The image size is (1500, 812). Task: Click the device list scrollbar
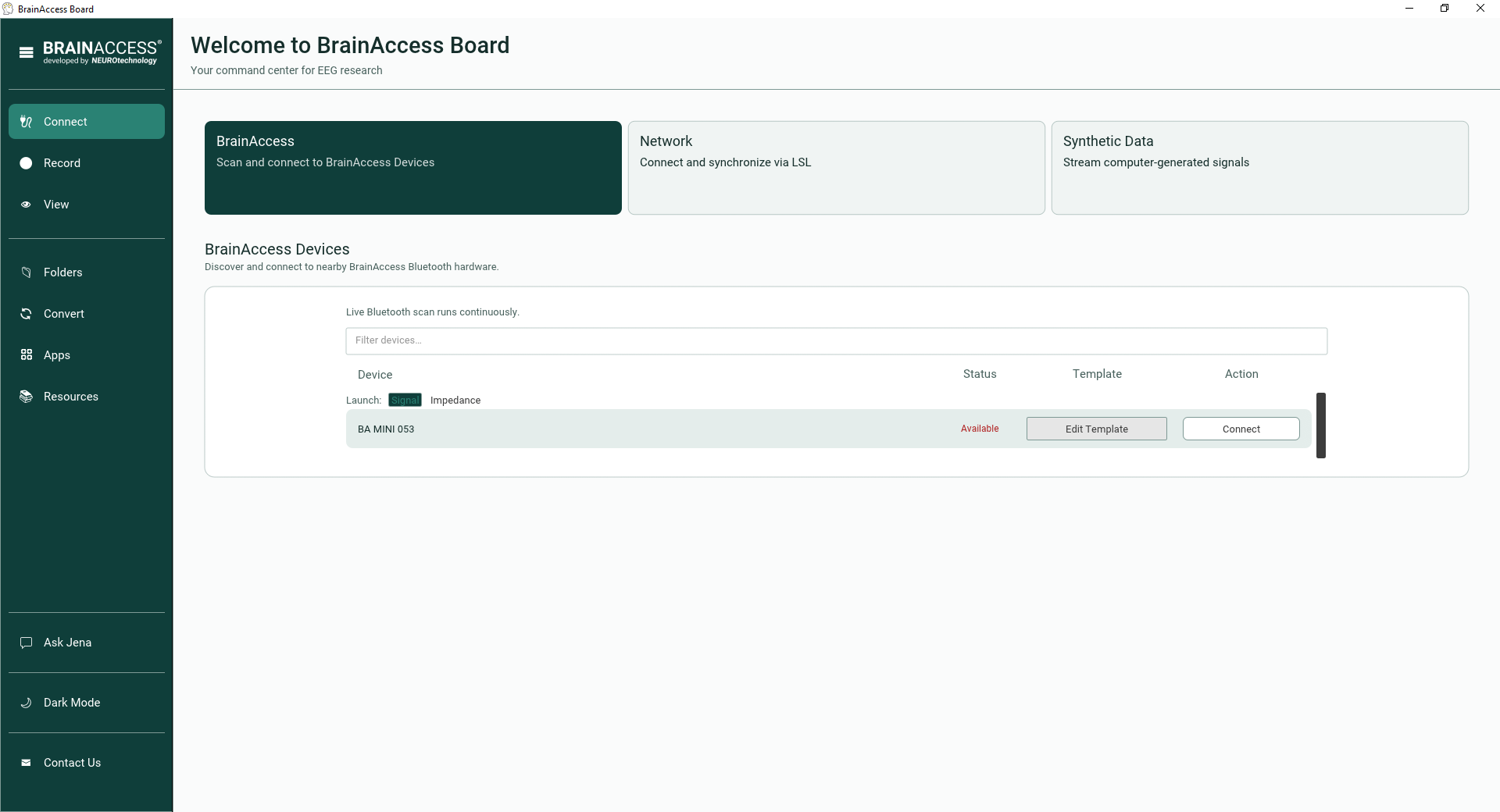(1321, 426)
